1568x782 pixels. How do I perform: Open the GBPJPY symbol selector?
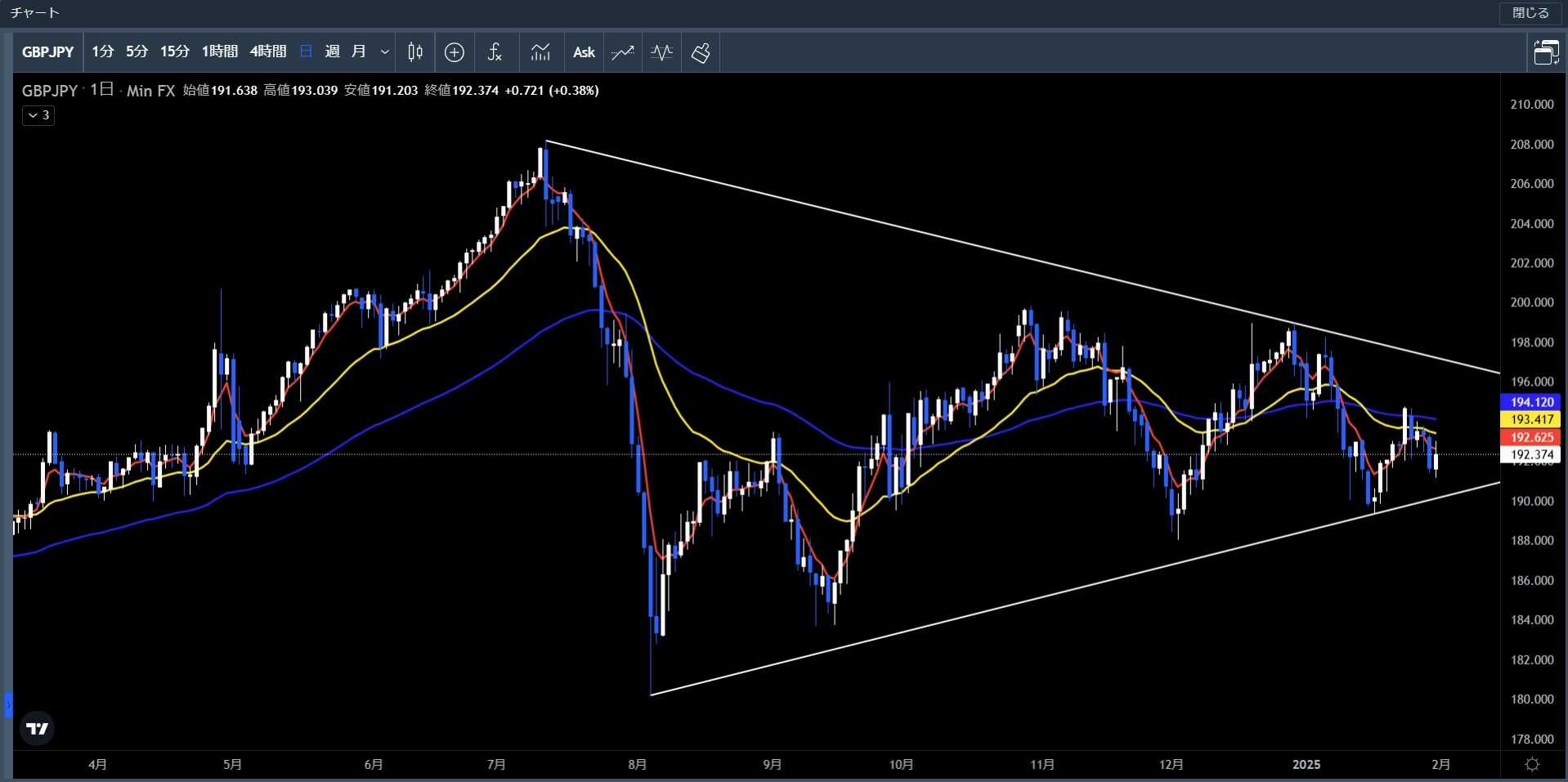[x=48, y=52]
